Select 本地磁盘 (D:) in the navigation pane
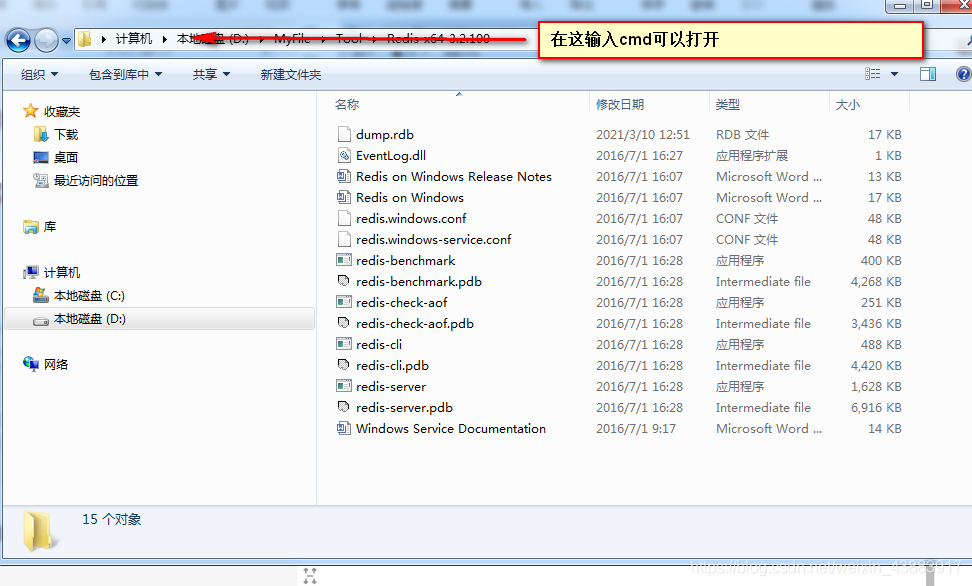Image resolution: width=972 pixels, height=586 pixels. (159, 319)
